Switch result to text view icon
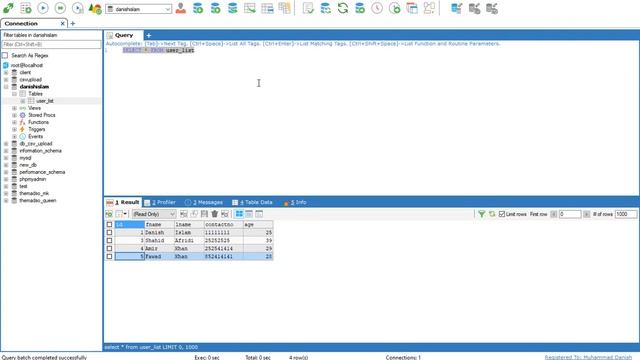This screenshot has height=360, width=640. point(259,214)
